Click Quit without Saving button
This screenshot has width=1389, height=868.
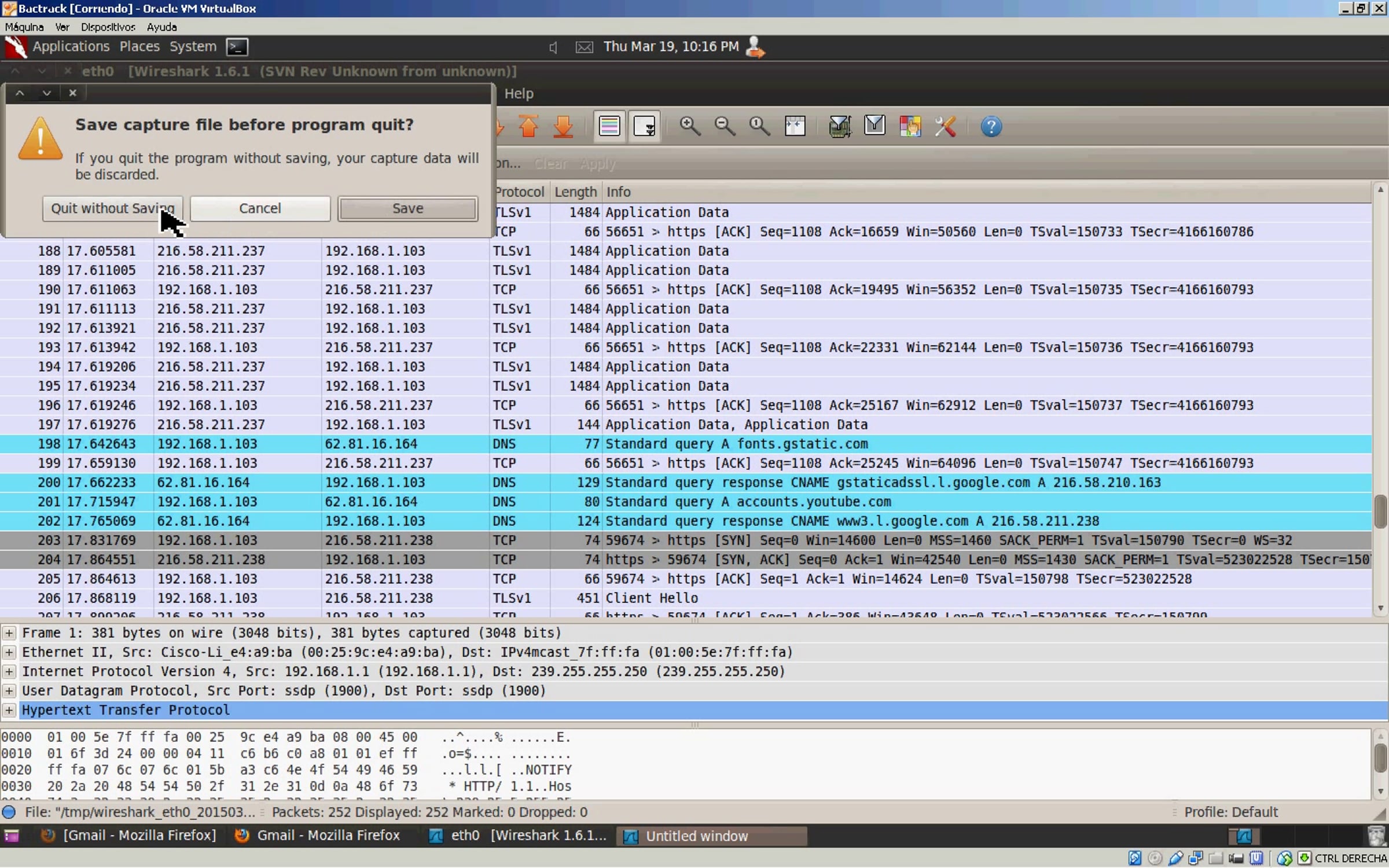pos(112,208)
